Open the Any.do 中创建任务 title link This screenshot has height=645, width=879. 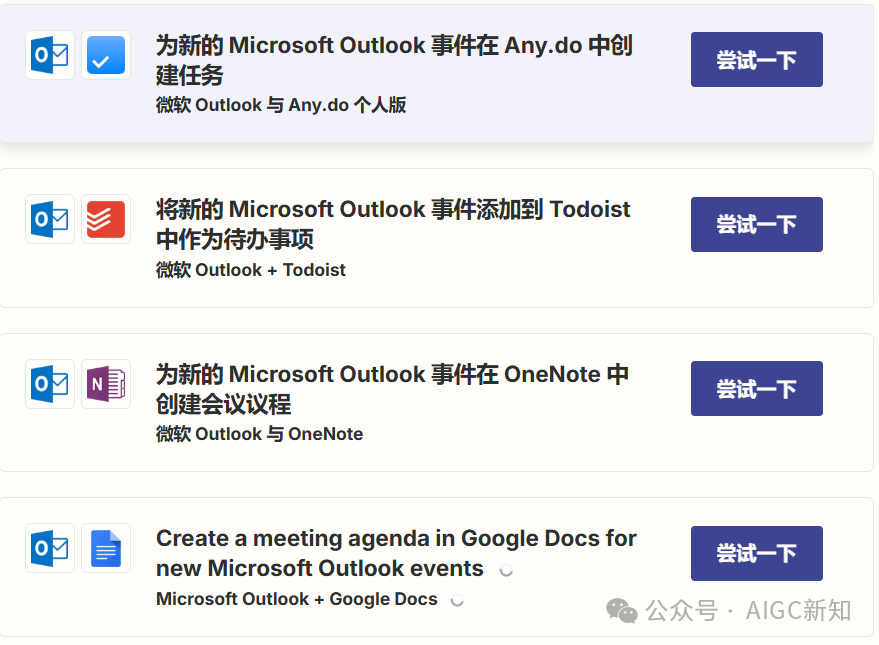[394, 60]
